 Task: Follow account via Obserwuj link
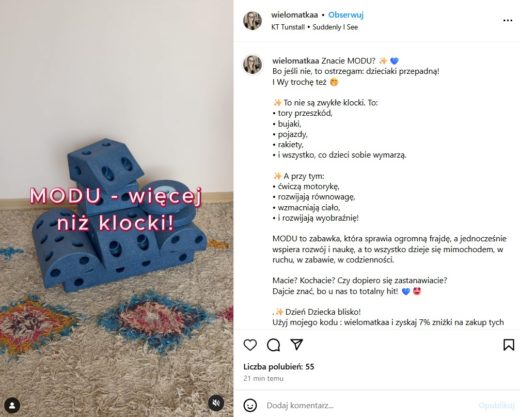[346, 15]
